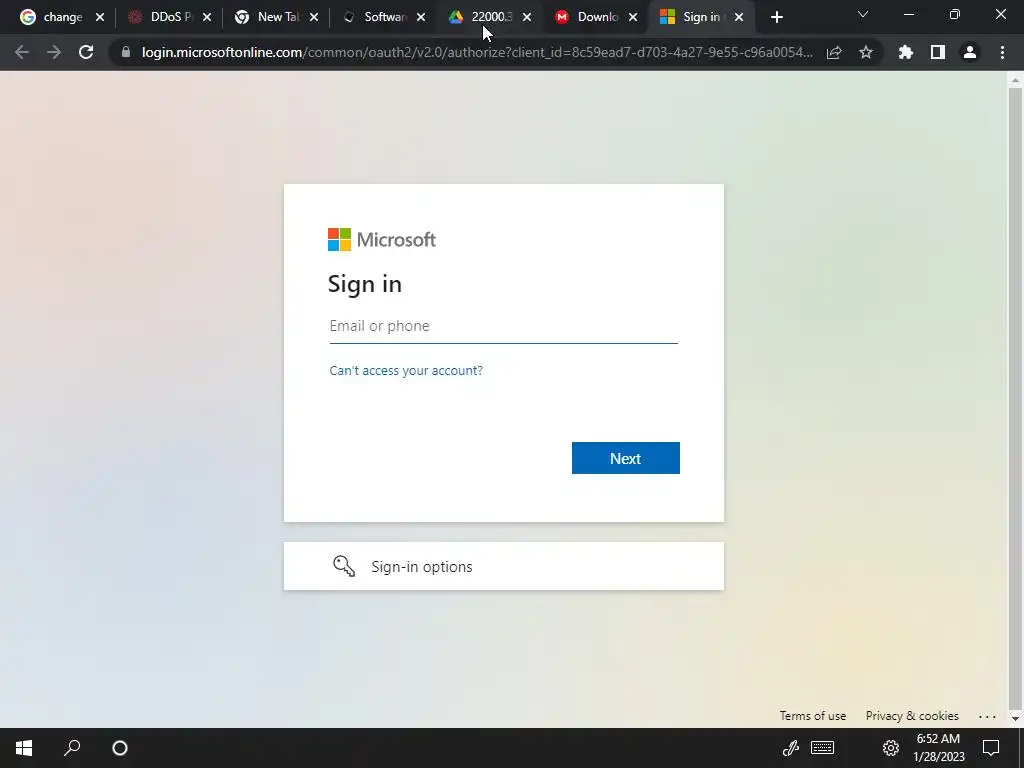The image size is (1024, 768).
Task: Open a new tab with the plus button
Action: [x=776, y=17]
